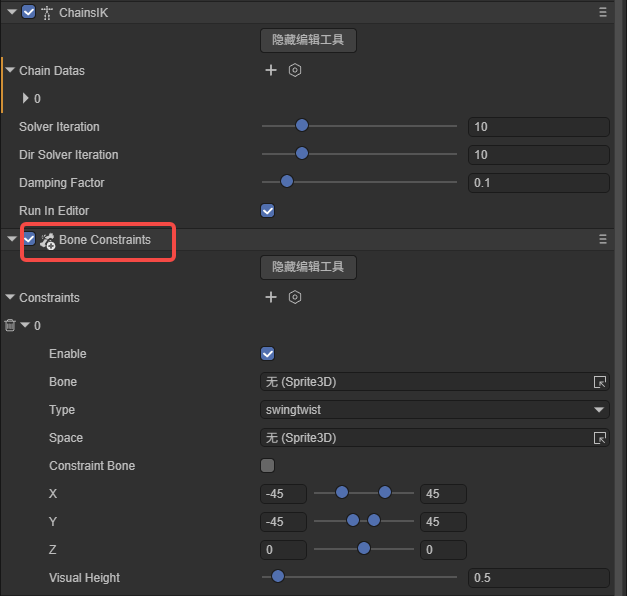Collapse the Constraints list
Viewport: 627px width, 596px height.
pos(10,298)
